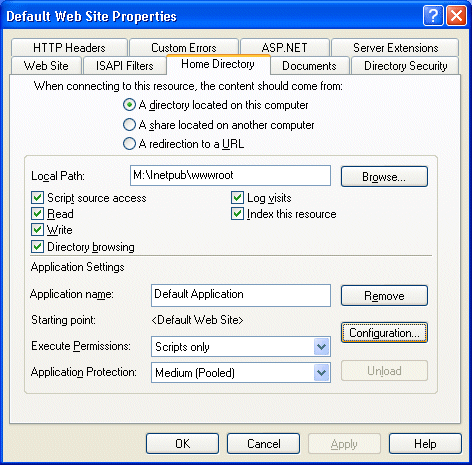472x465 pixels.
Task: Select 'A share located on another computer'
Action: 129,125
